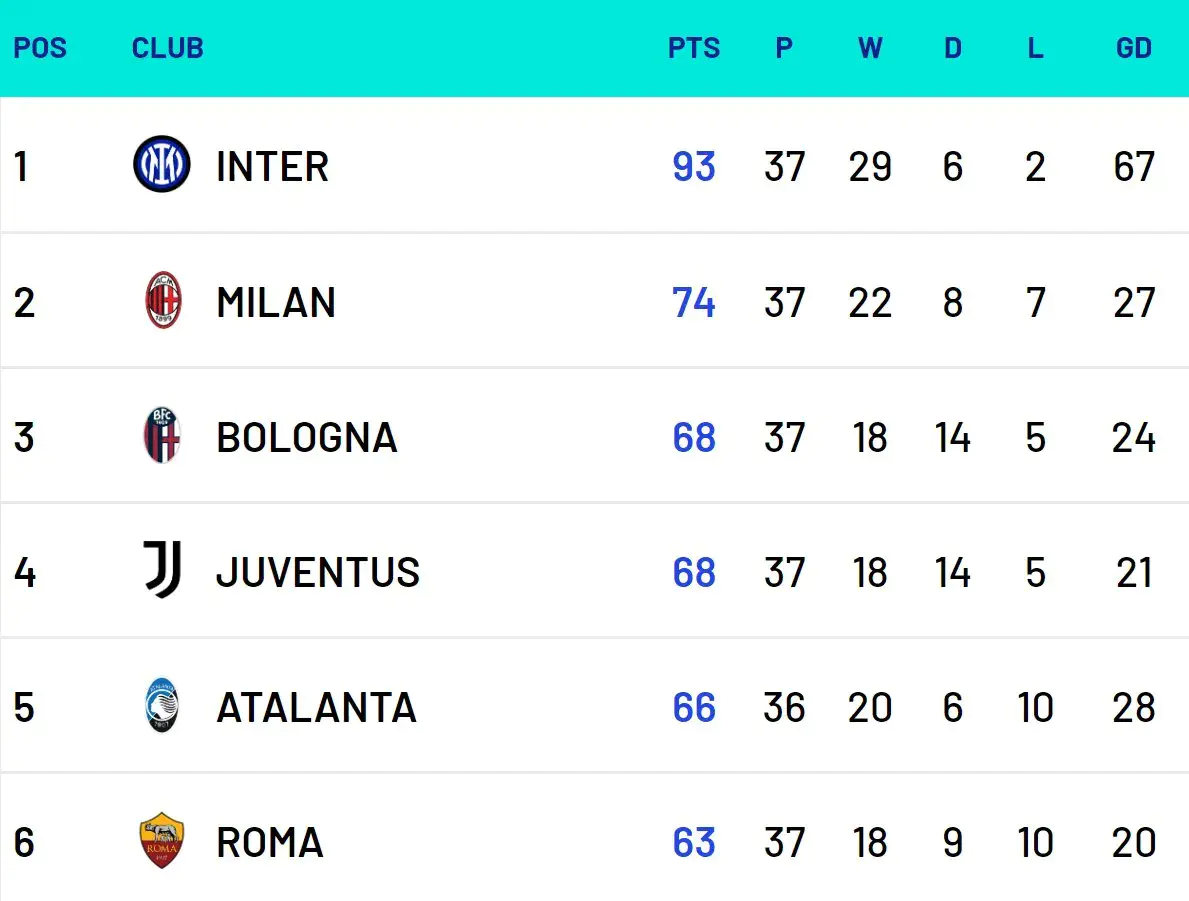The height and width of the screenshot is (901, 1189).
Task: Open the JUVENTUS team link
Action: click(x=318, y=573)
